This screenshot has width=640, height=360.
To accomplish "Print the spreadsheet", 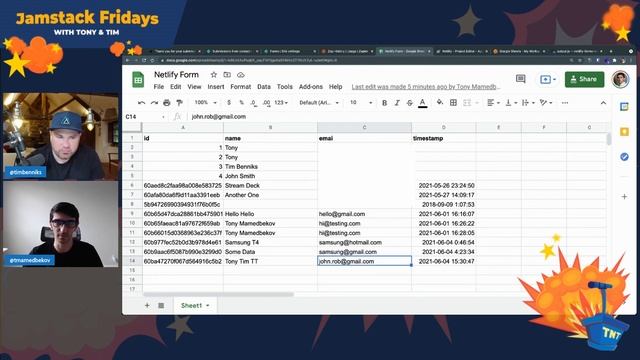I will tap(167, 103).
